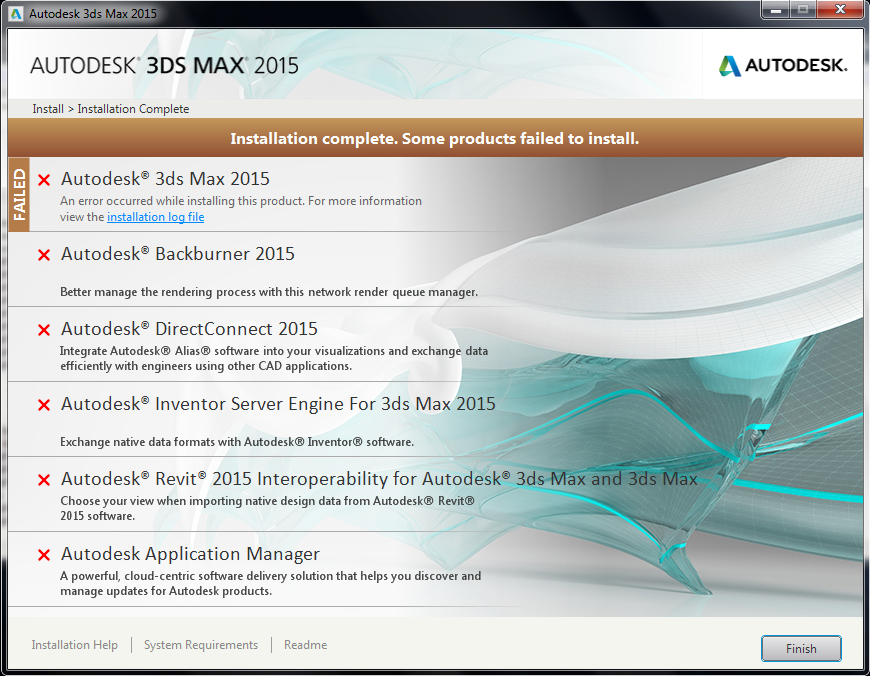870x676 pixels.
Task: Click the 'Install > Installation Complete' breadcrumb
Action: (110, 109)
